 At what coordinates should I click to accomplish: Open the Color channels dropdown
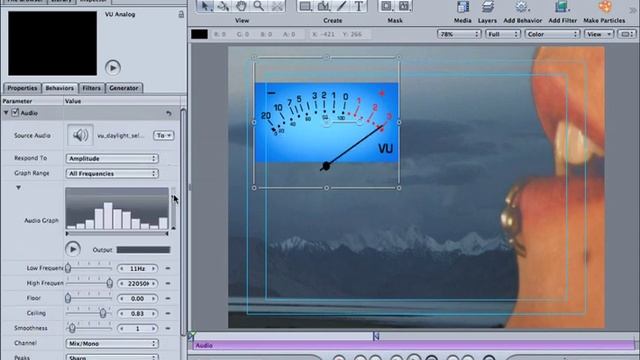[x=552, y=34]
